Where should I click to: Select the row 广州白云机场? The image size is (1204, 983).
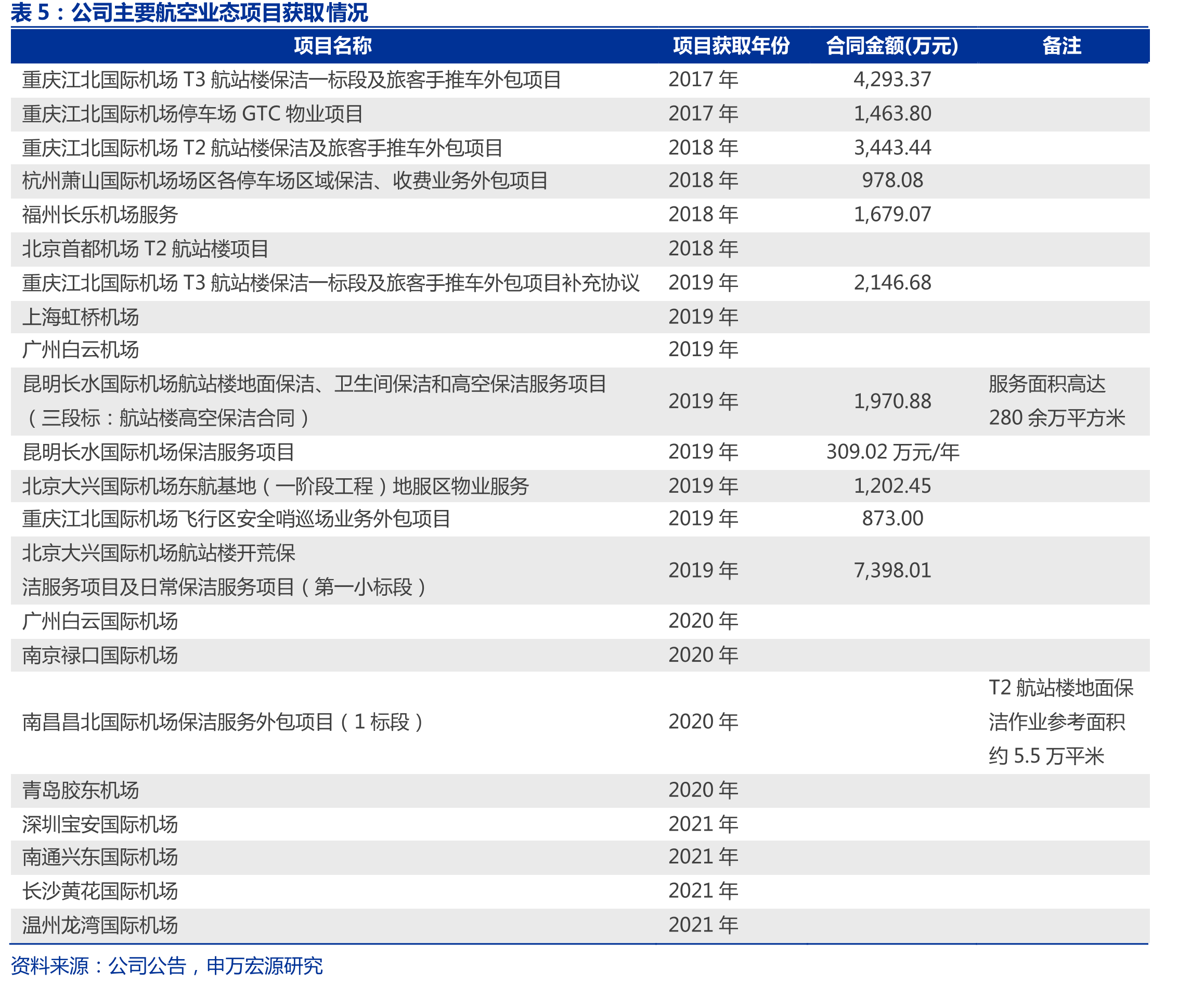click(580, 349)
